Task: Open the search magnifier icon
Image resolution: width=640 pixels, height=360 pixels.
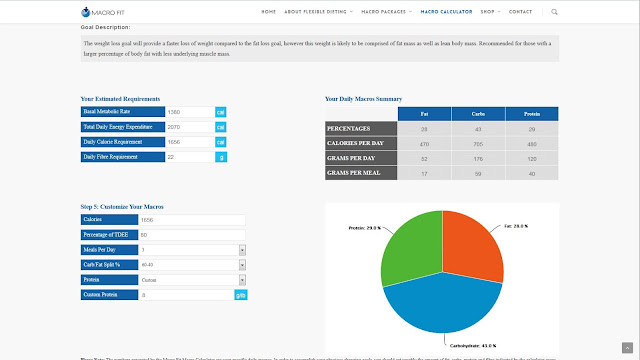Action: pyautogui.click(x=554, y=12)
